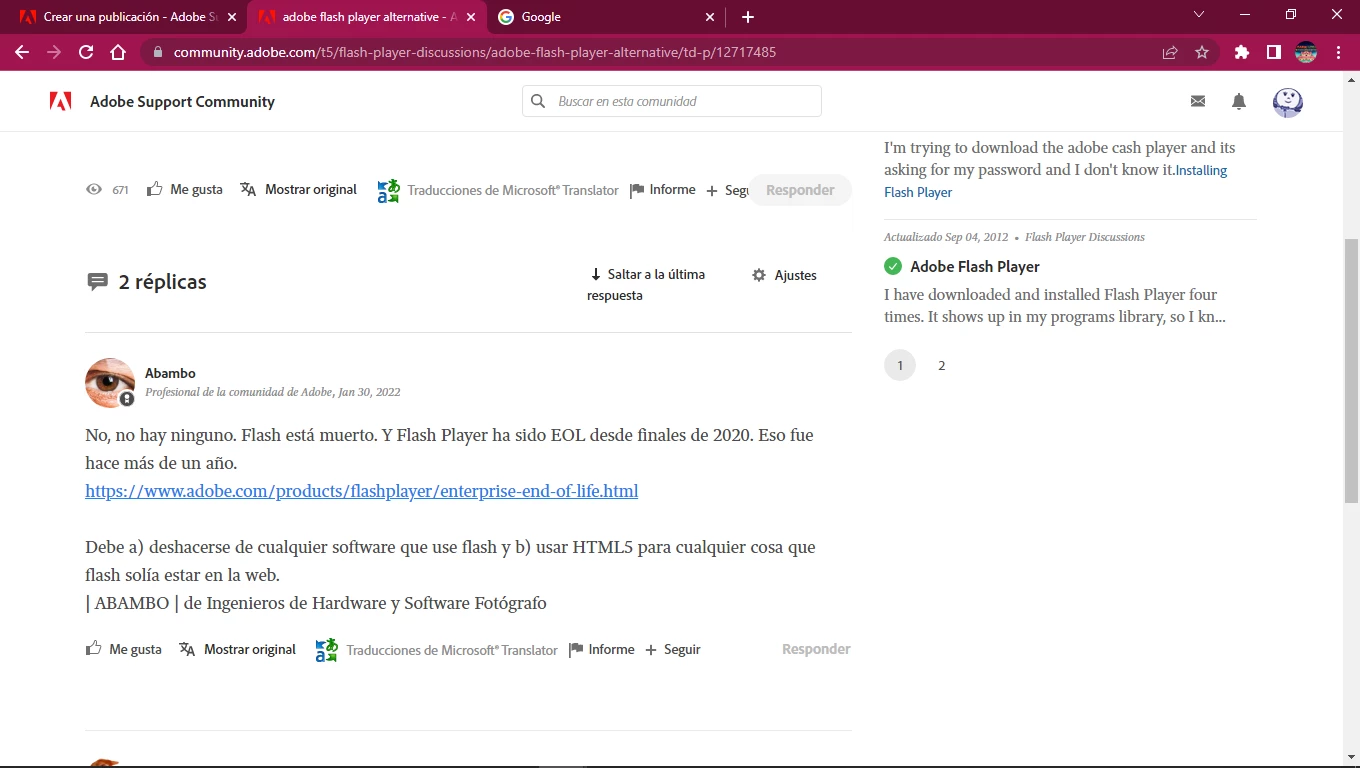The height and width of the screenshot is (768, 1360).
Task: Click the translate icon beside Mostrar original in Abambo's reply
Action: pos(187,649)
